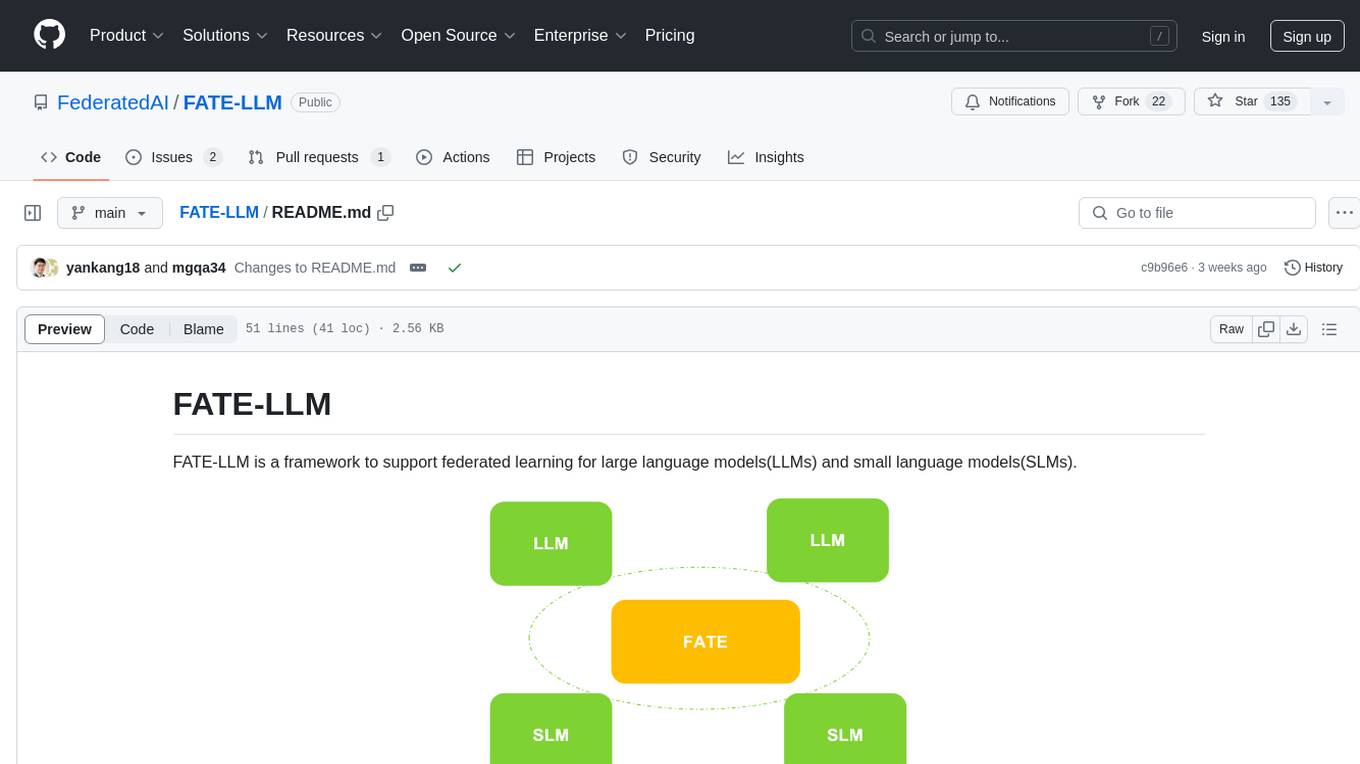Expand the Enterprise menu

tap(580, 35)
